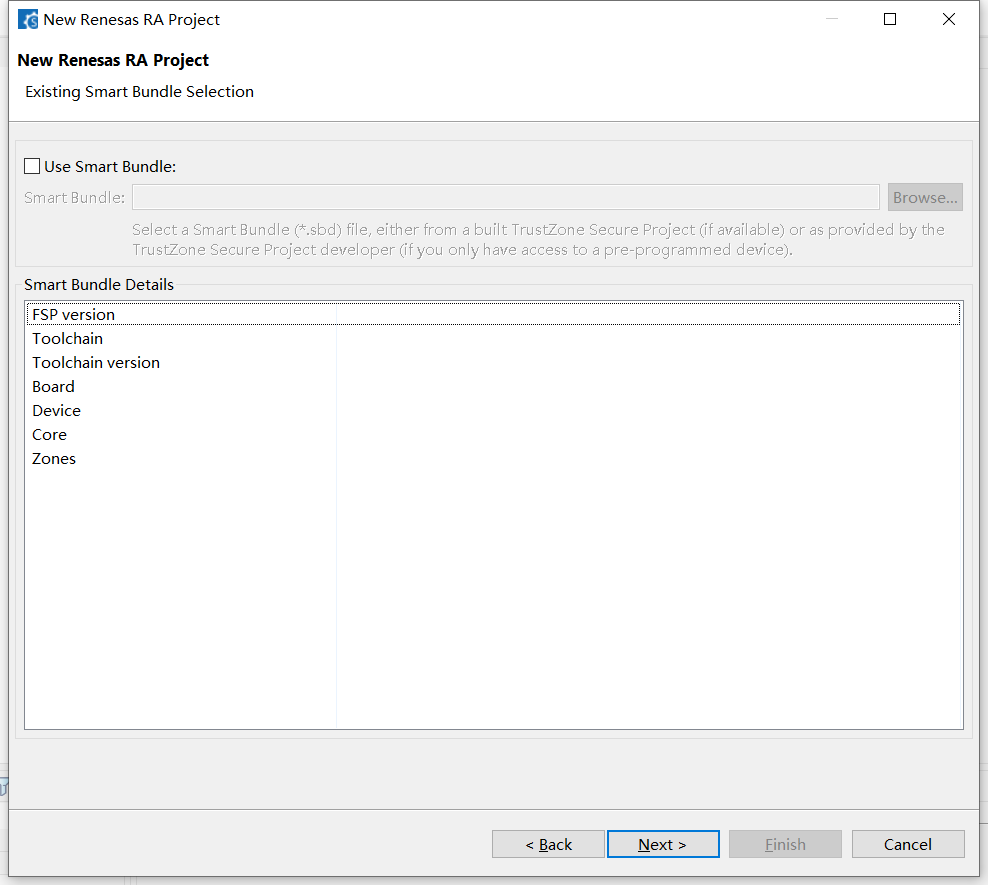Select the Board row

pos(493,386)
